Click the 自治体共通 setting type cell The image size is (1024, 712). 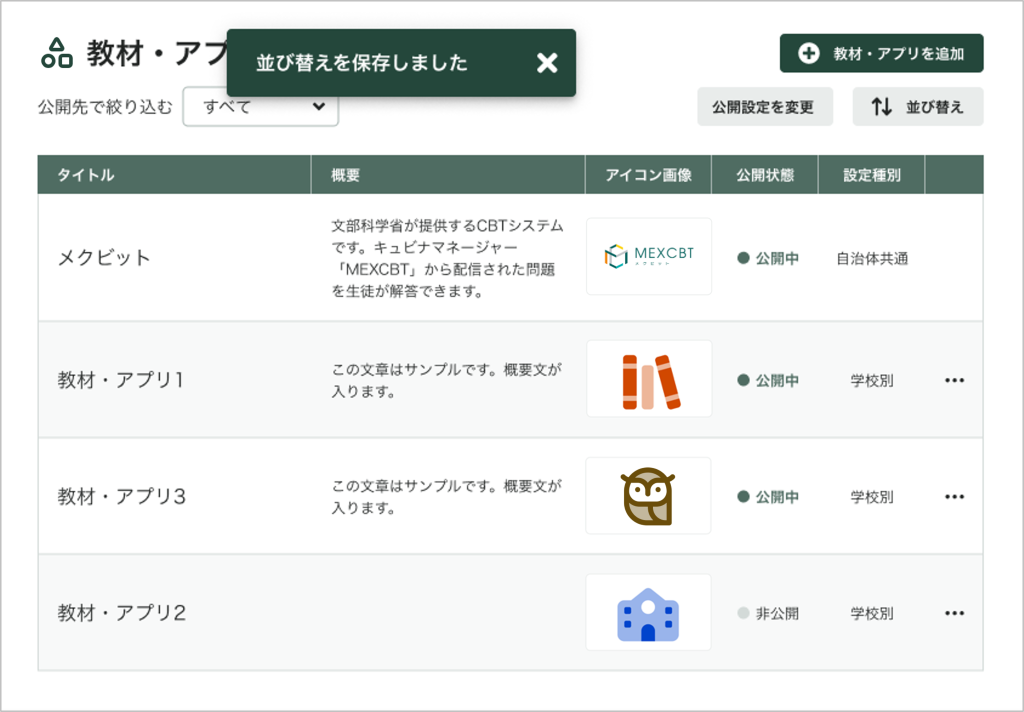[872, 259]
